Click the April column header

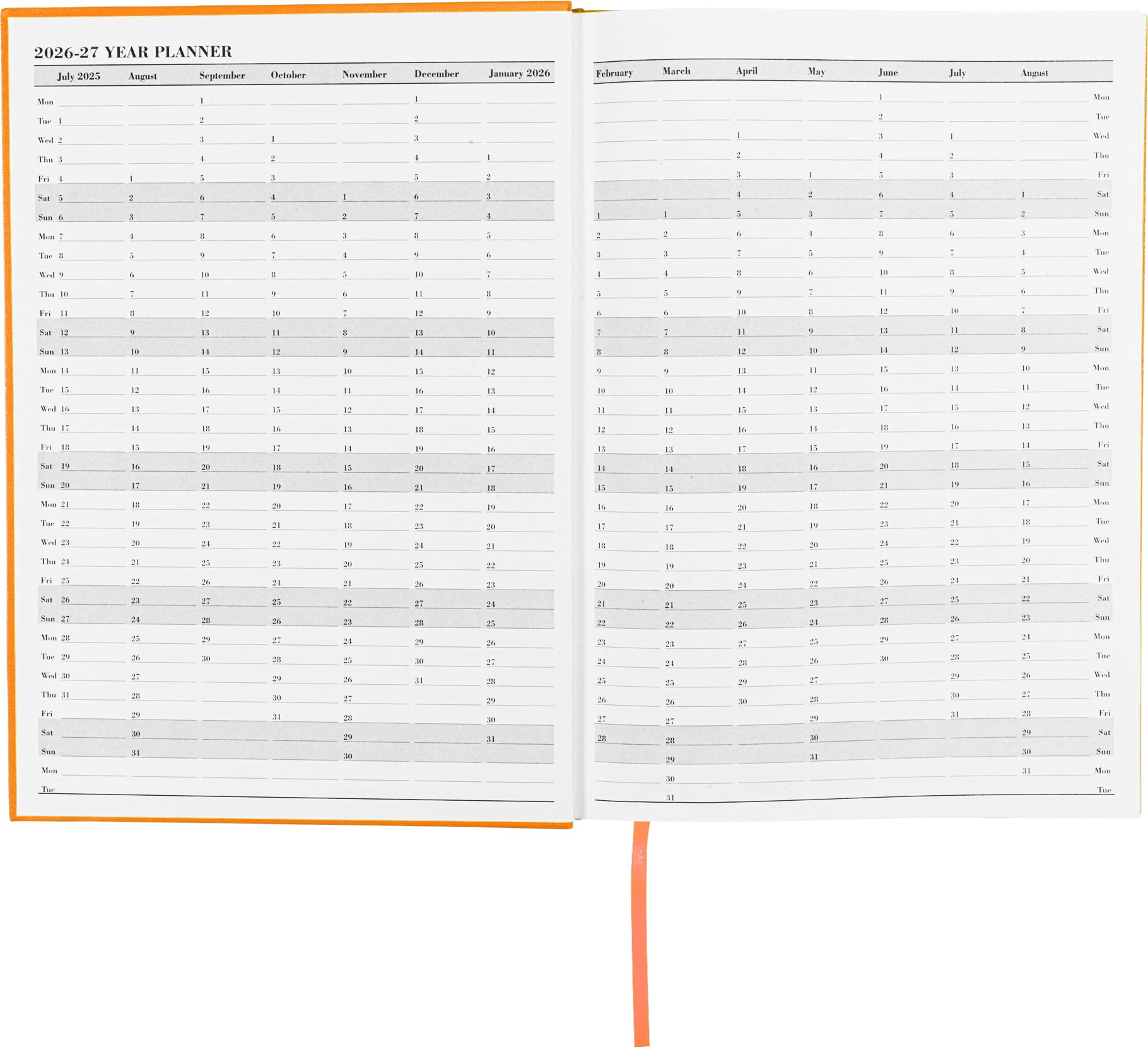click(747, 71)
